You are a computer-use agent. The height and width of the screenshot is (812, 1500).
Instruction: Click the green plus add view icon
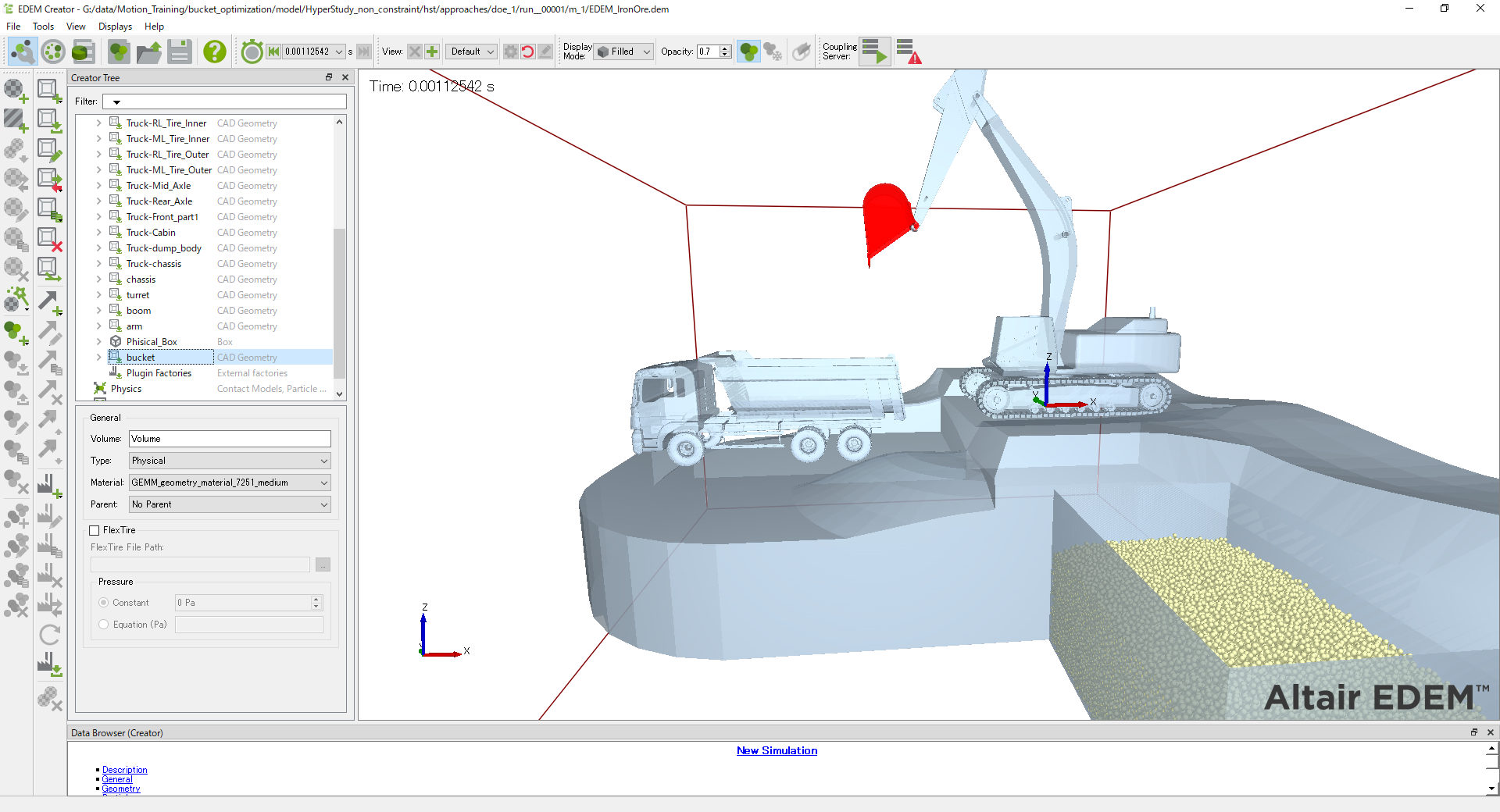[x=432, y=52]
